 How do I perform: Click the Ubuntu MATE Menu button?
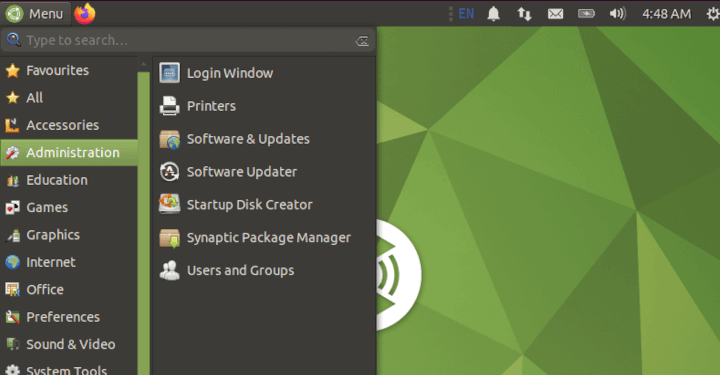35,14
